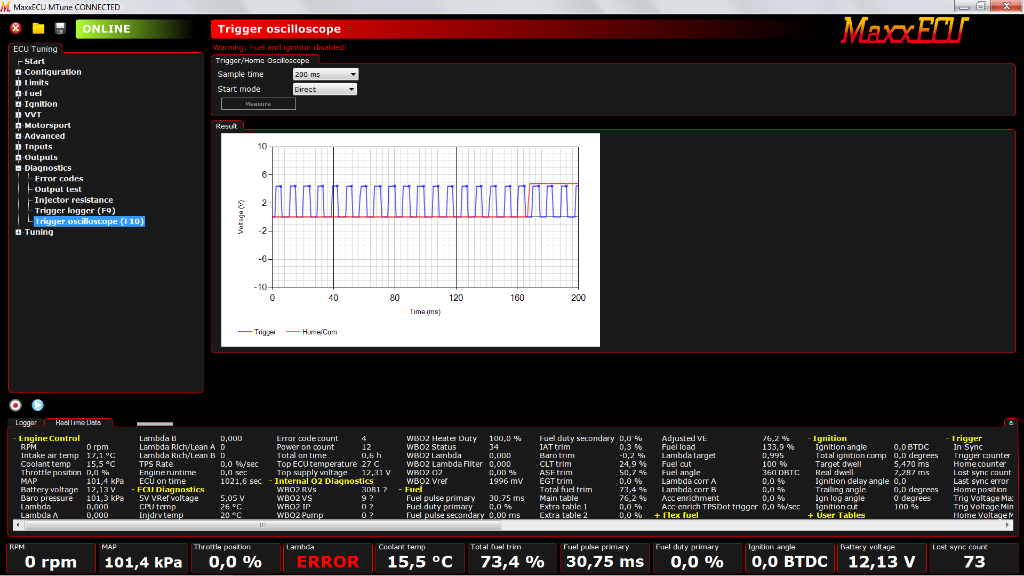Open Trigger logger (F9)
Image resolution: width=1024 pixels, height=576 pixels.
click(x=75, y=211)
